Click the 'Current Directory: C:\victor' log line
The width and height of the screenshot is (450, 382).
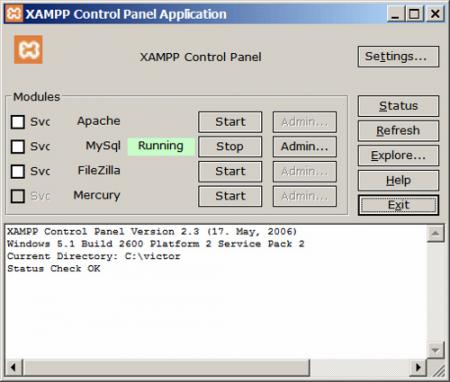(94, 256)
